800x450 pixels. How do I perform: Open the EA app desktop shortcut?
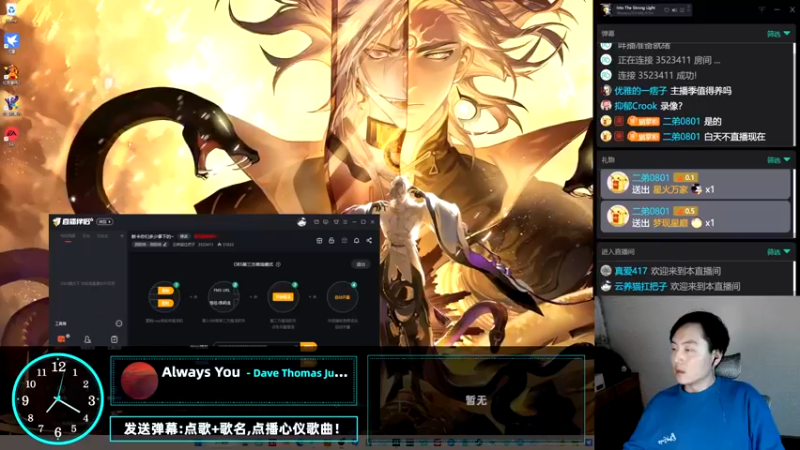click(x=11, y=135)
